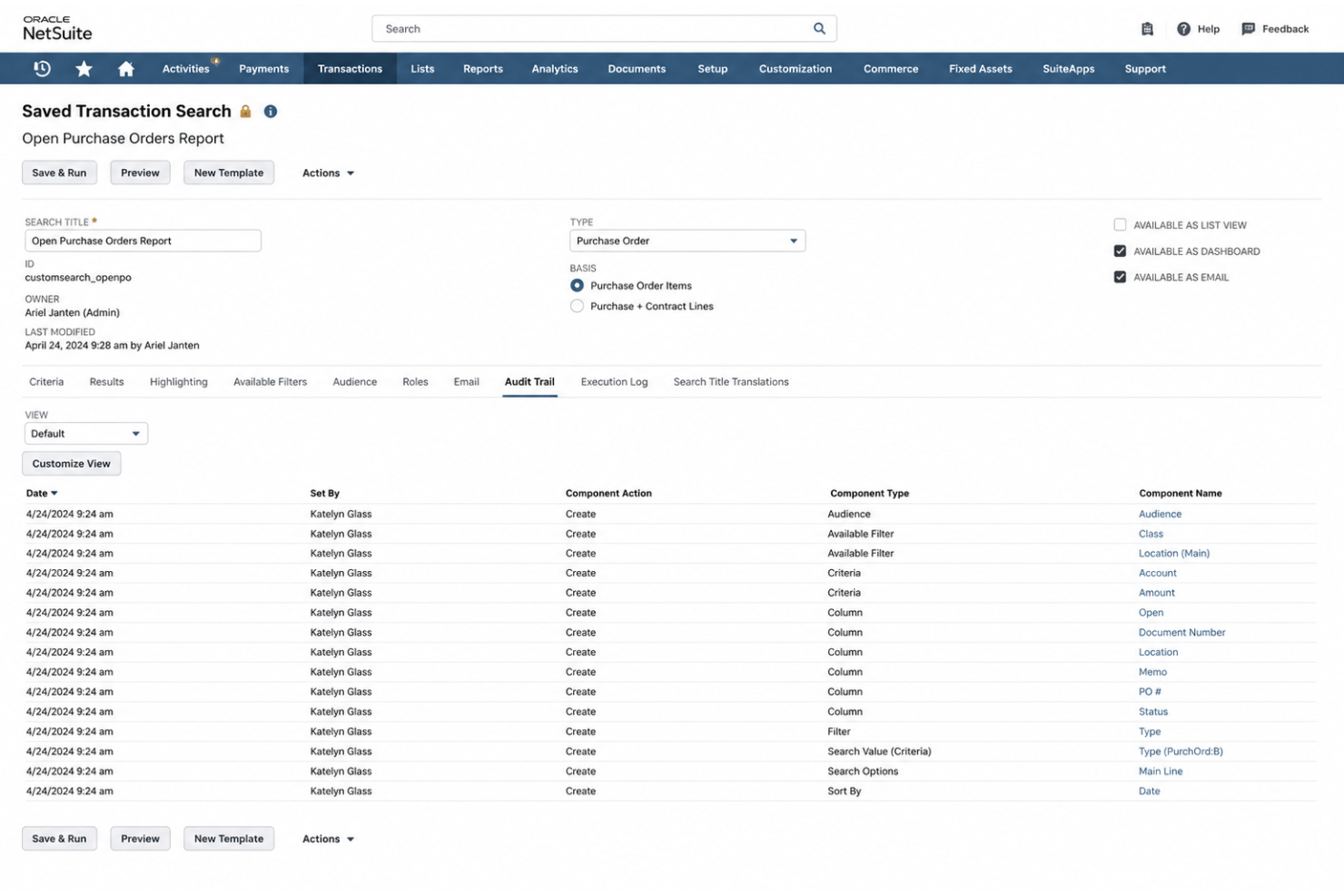This screenshot has width=1344, height=896.
Task: Click the Set By column header
Action: pyautogui.click(x=324, y=493)
